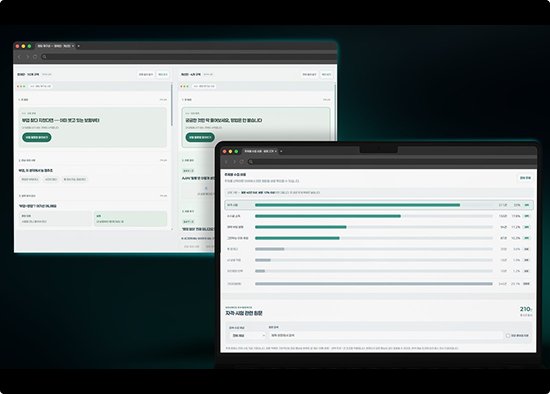
Task: Click the vertical scrollbar of the rear window's left panel
Action: [172, 105]
